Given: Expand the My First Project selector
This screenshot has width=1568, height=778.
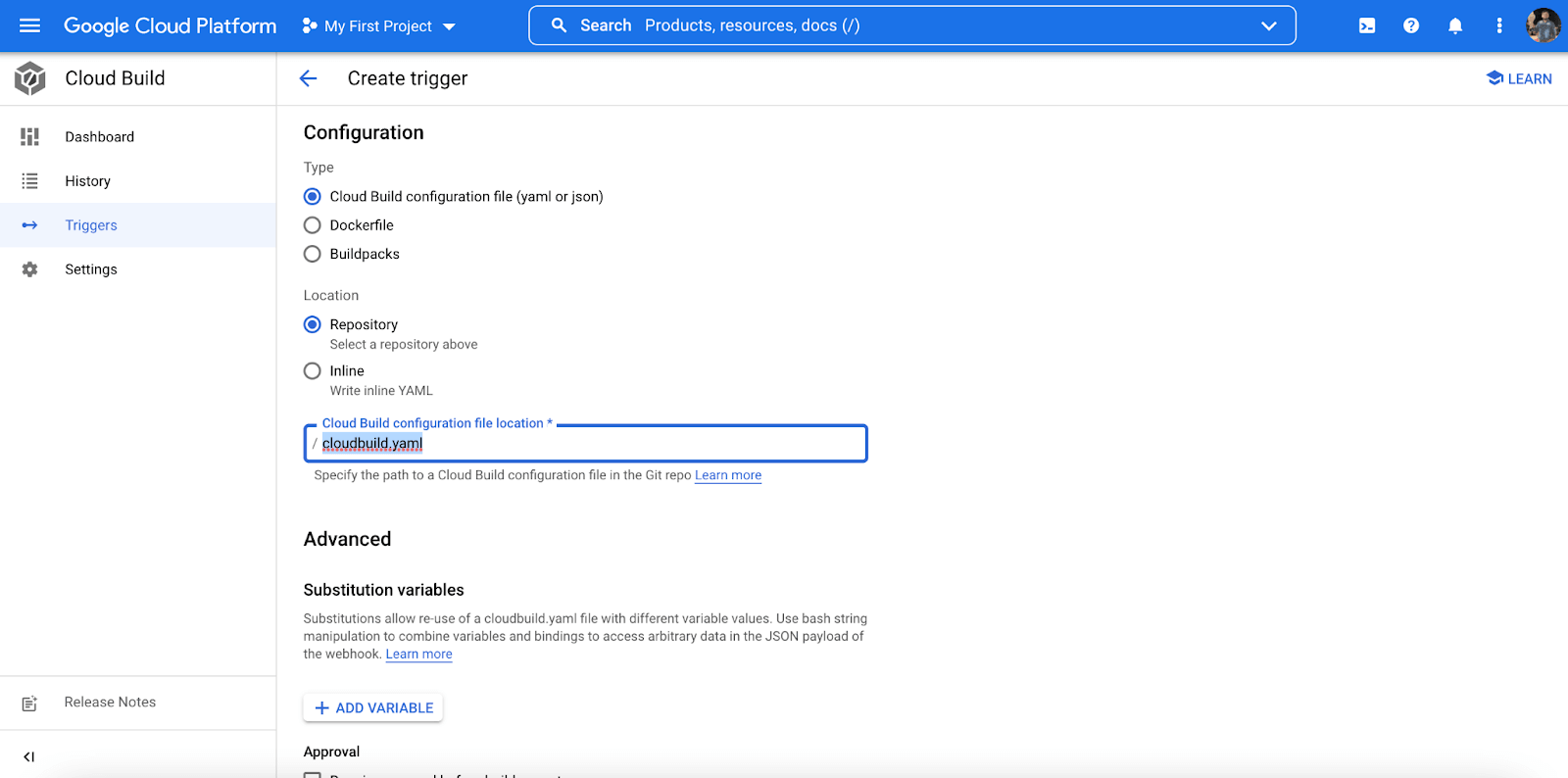Looking at the screenshot, I should click(x=379, y=25).
